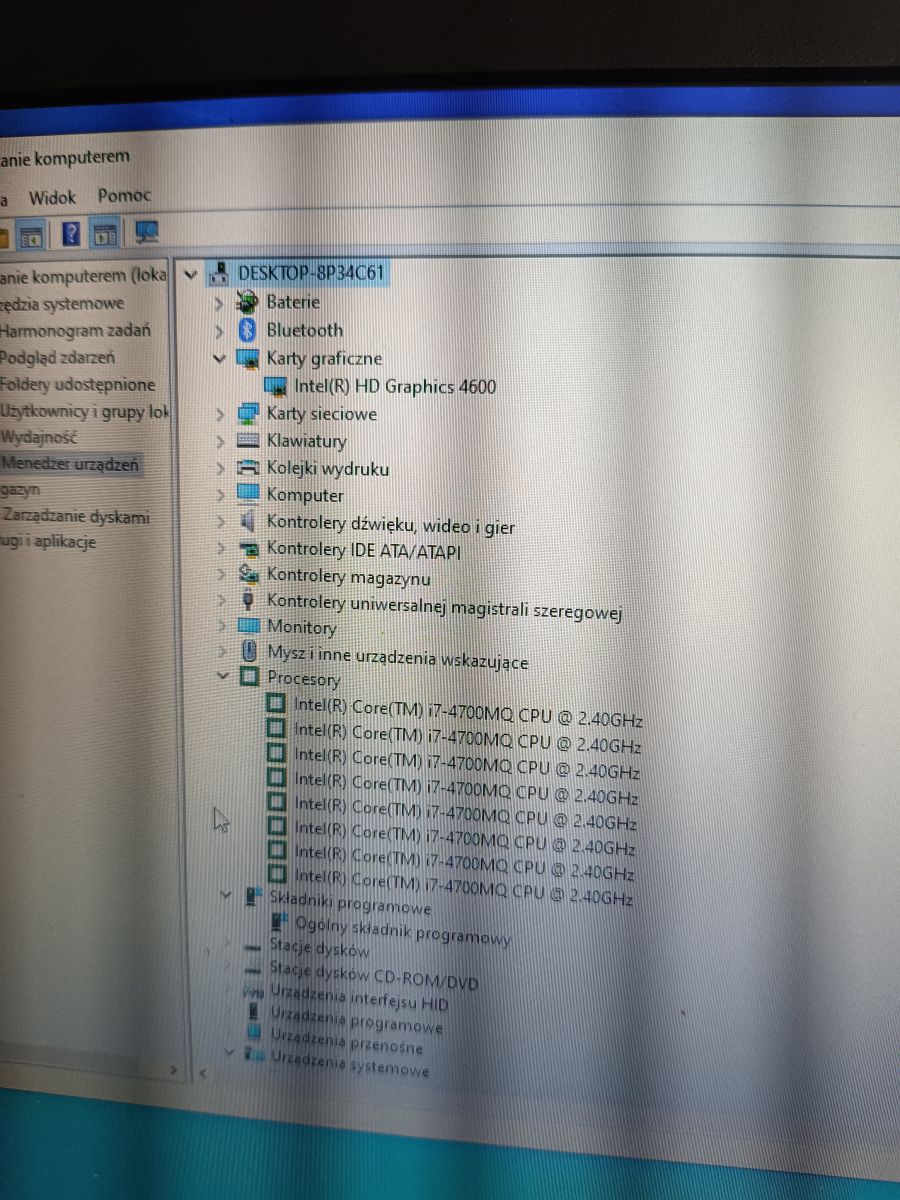Select Urządzenia programowe category

[357, 1021]
